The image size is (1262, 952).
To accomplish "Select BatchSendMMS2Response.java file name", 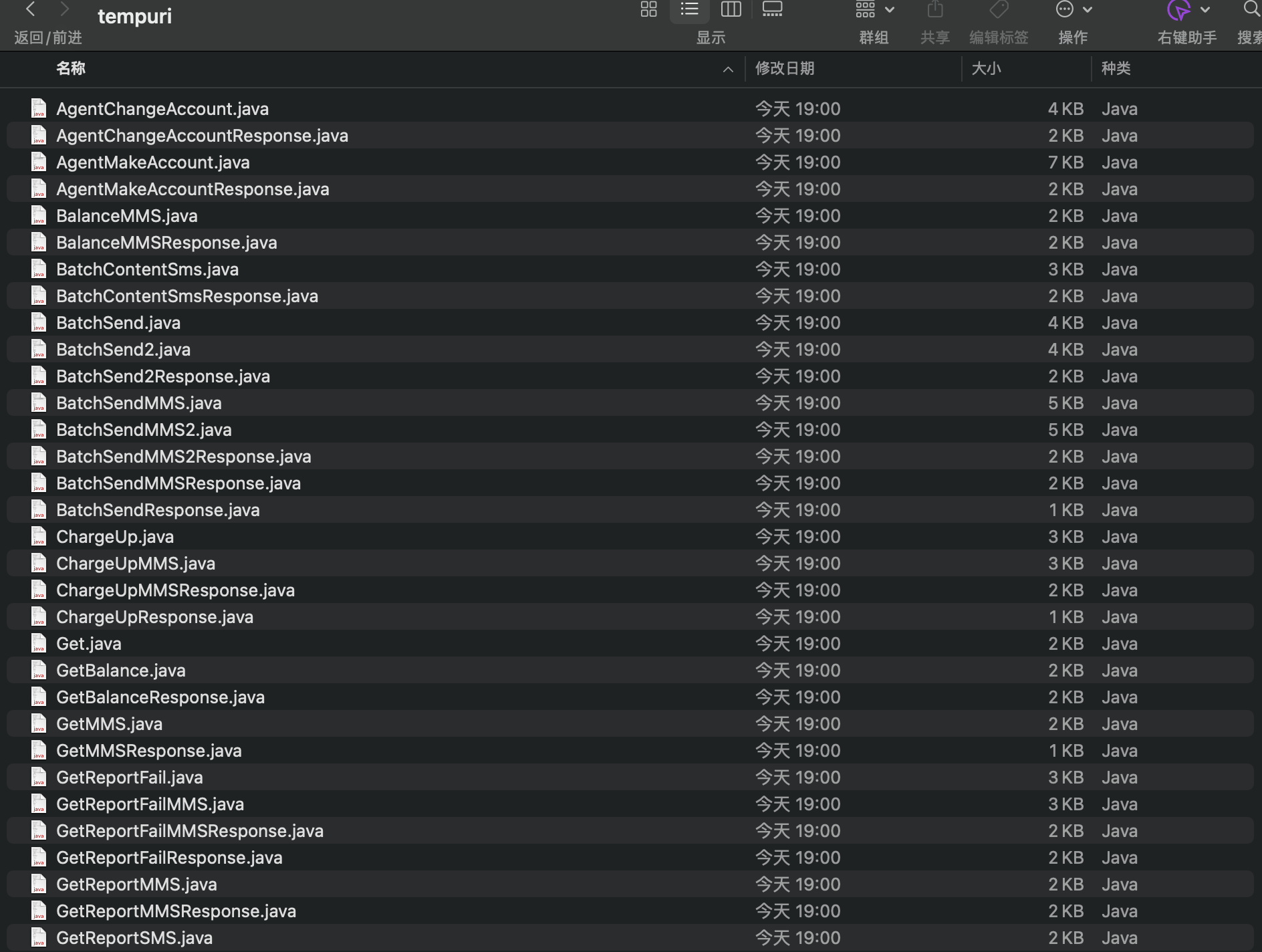I will coord(184,457).
